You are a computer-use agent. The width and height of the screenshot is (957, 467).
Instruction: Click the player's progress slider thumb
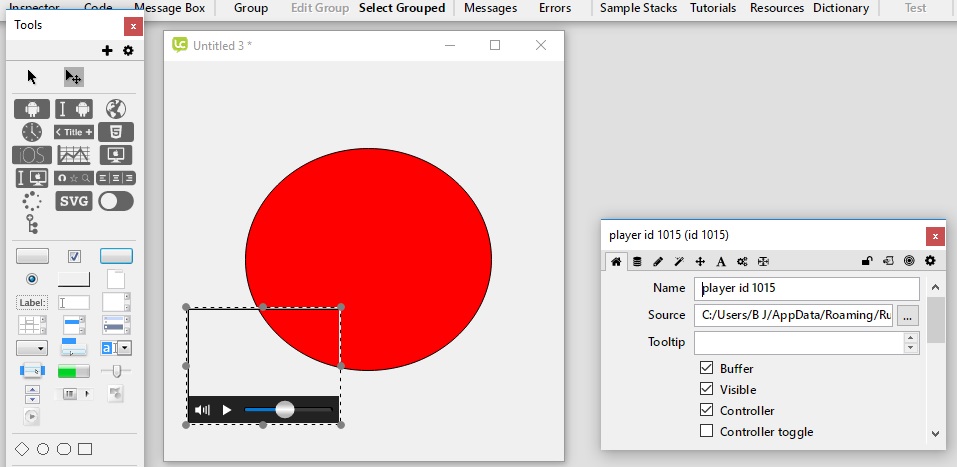click(285, 410)
